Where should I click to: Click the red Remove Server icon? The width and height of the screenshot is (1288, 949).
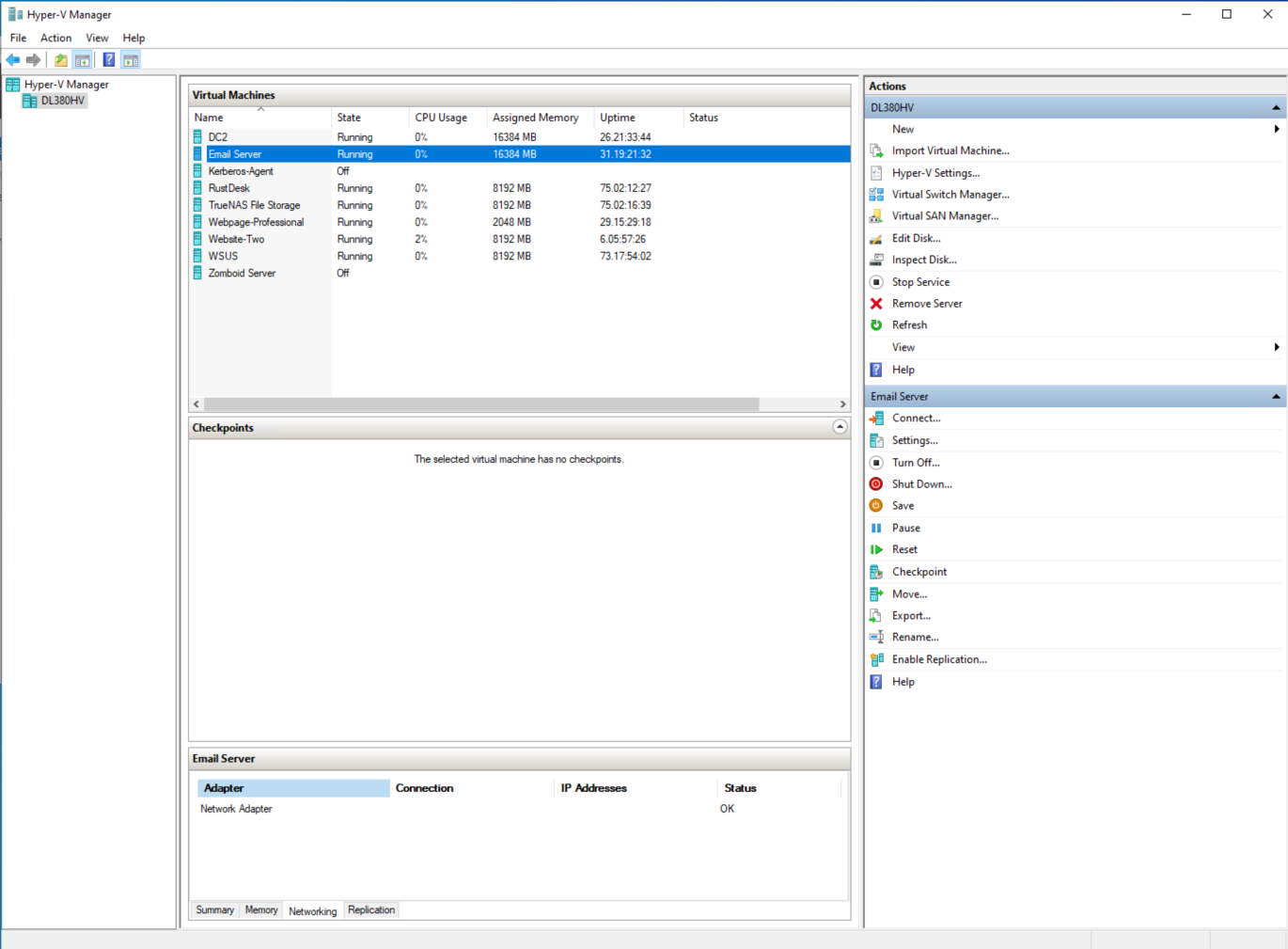click(876, 303)
